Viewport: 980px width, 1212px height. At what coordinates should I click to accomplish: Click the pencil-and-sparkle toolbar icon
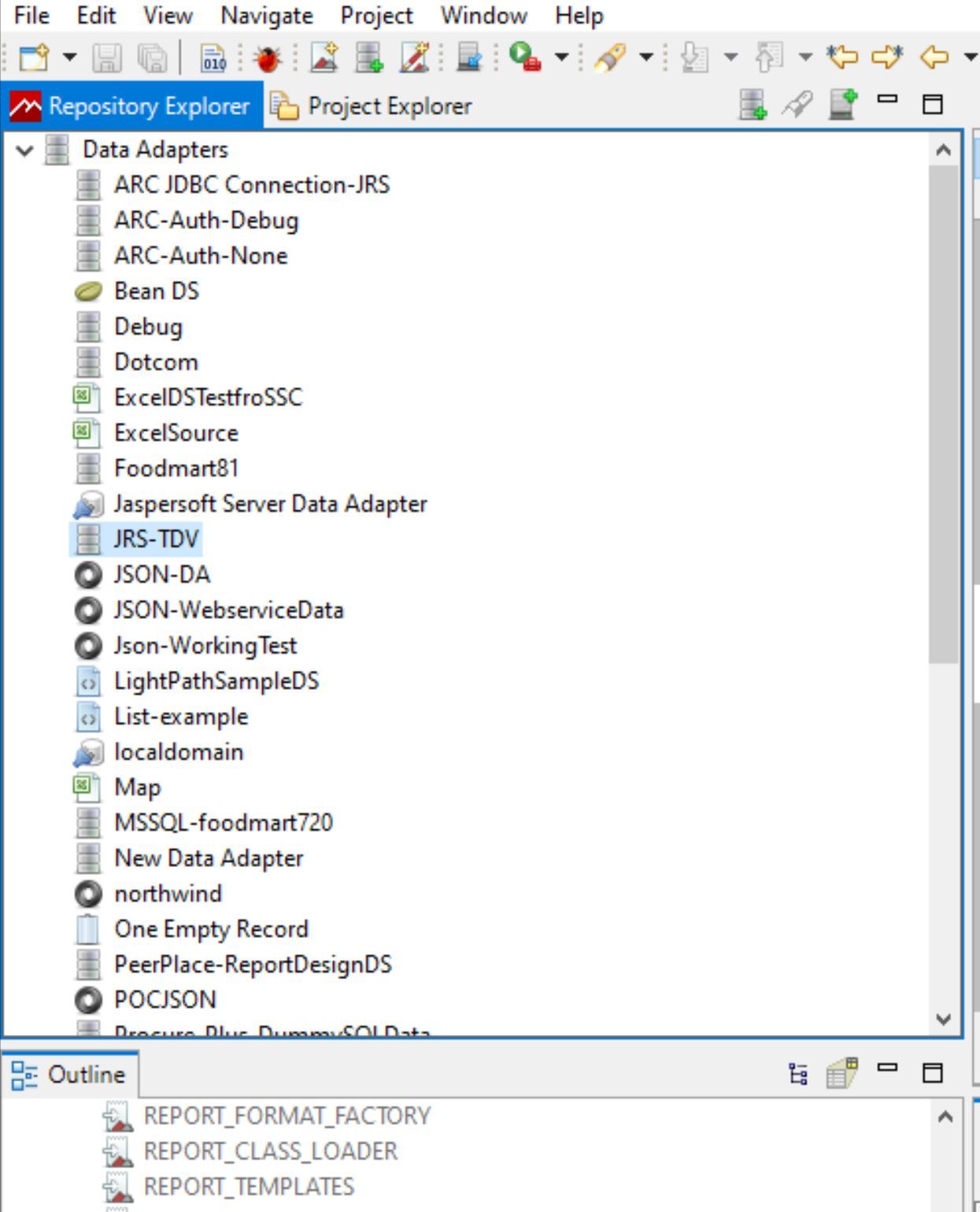click(x=414, y=57)
